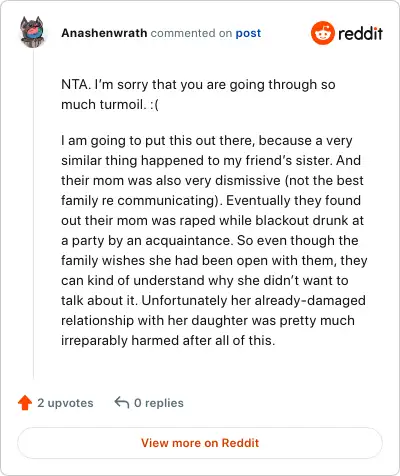The image size is (400, 476).
Task: Open Anashenwrath's avatar image
Action: point(32,32)
